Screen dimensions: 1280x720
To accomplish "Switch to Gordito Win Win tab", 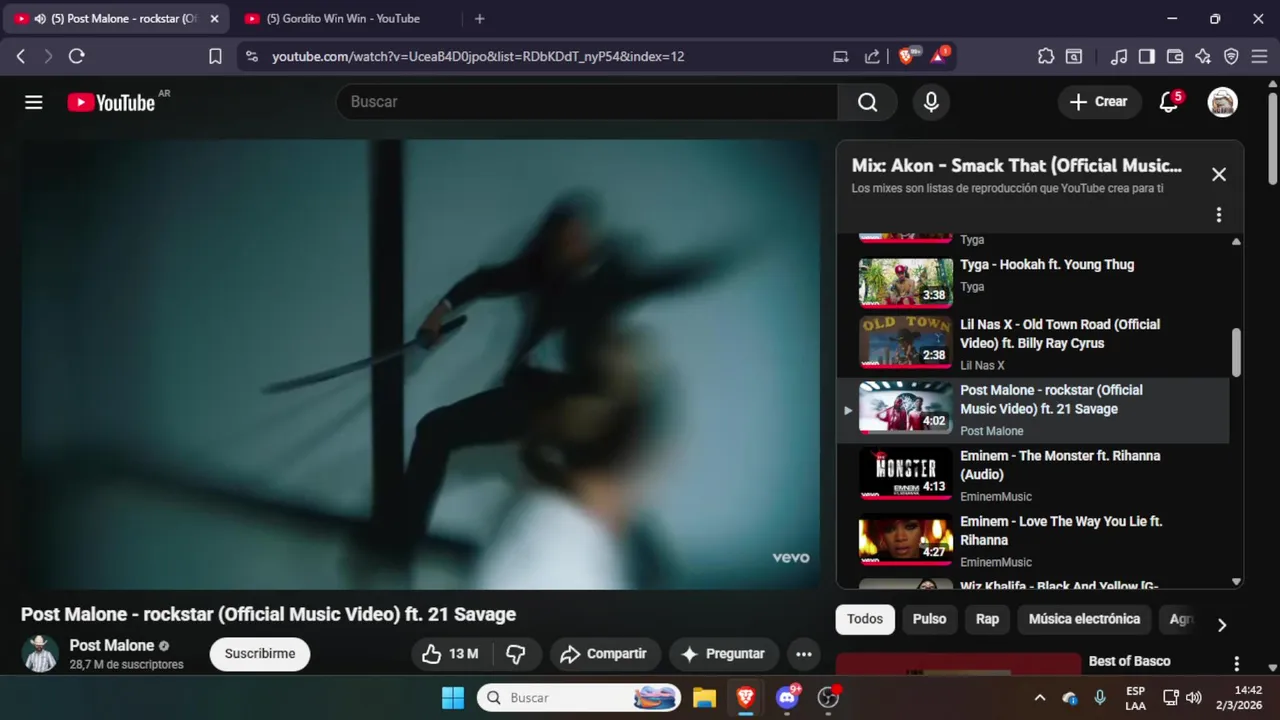I will pos(344,18).
